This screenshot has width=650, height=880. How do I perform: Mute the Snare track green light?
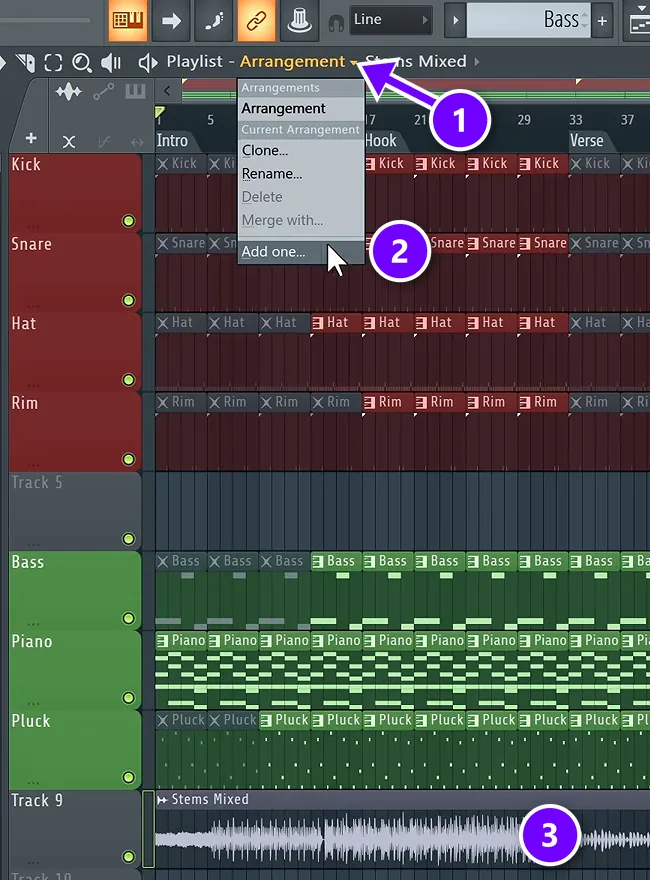[x=129, y=300]
